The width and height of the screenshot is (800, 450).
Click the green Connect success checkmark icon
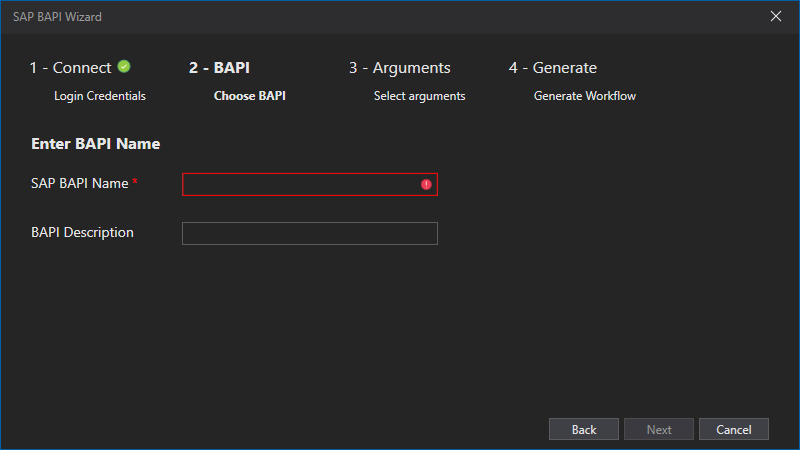(x=124, y=66)
